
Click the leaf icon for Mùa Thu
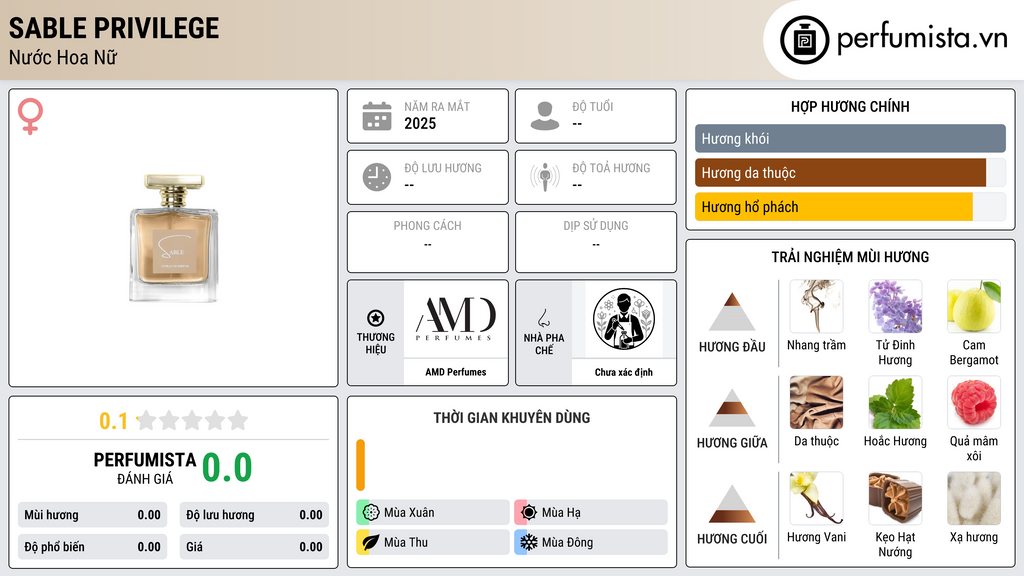coord(371,542)
